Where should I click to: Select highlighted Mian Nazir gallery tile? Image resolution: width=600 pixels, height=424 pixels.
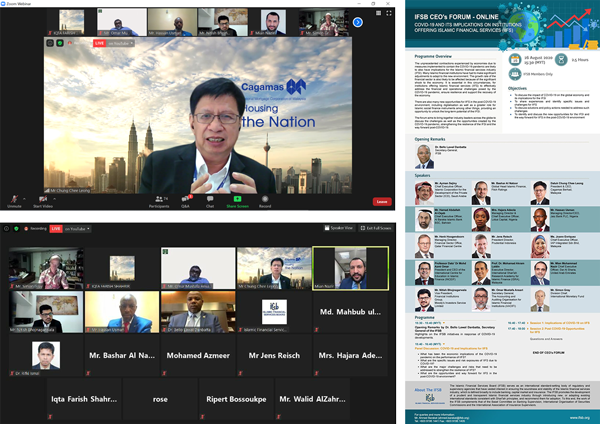(351, 268)
